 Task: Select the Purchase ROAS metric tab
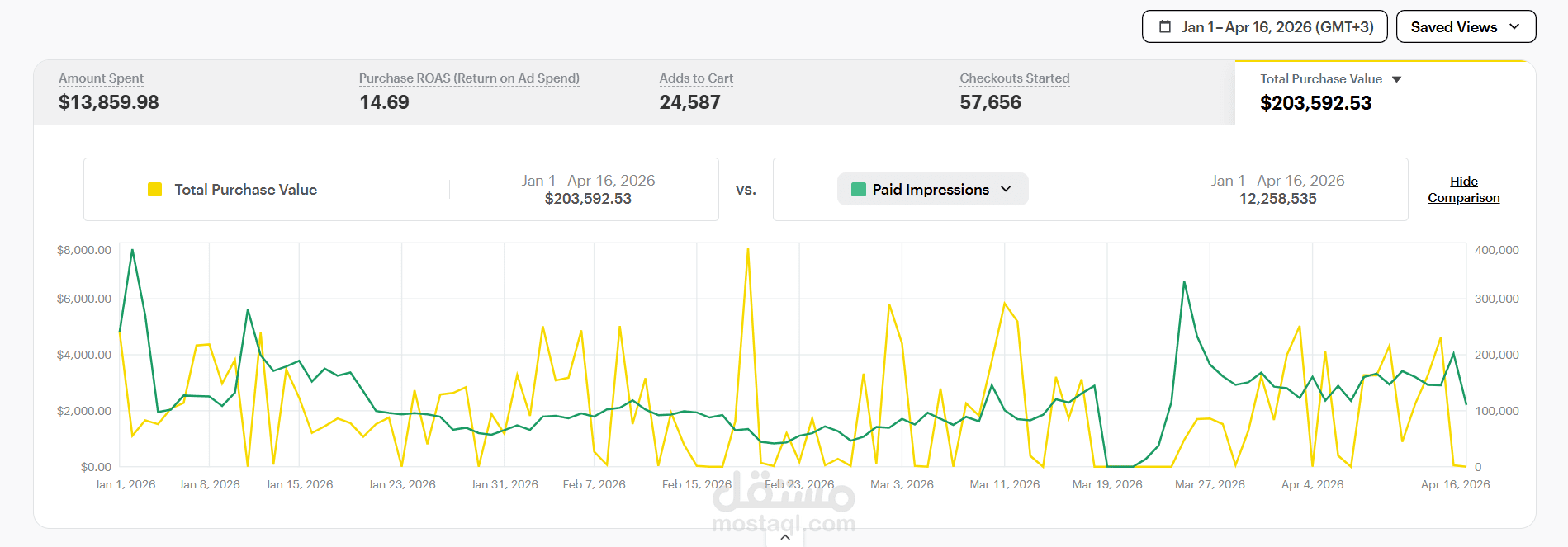485,92
